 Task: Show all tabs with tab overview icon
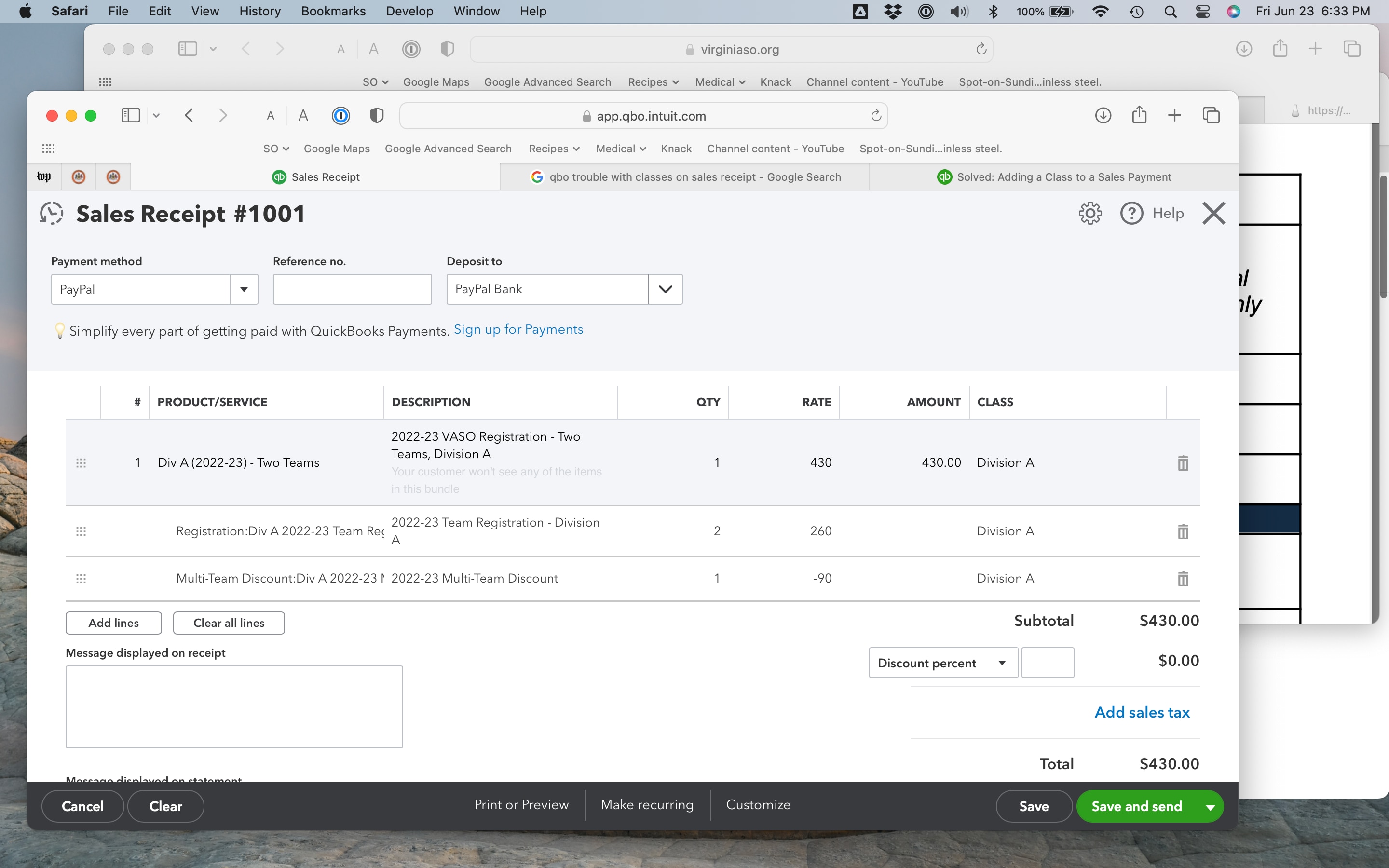pyautogui.click(x=1211, y=115)
